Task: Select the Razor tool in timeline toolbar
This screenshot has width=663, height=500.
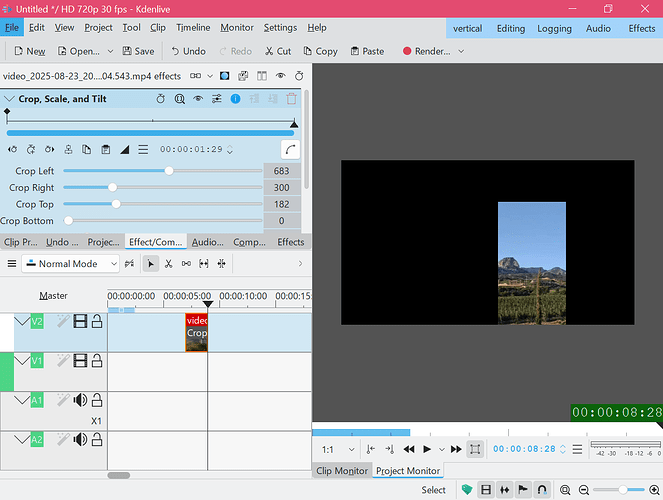Action: [x=168, y=264]
